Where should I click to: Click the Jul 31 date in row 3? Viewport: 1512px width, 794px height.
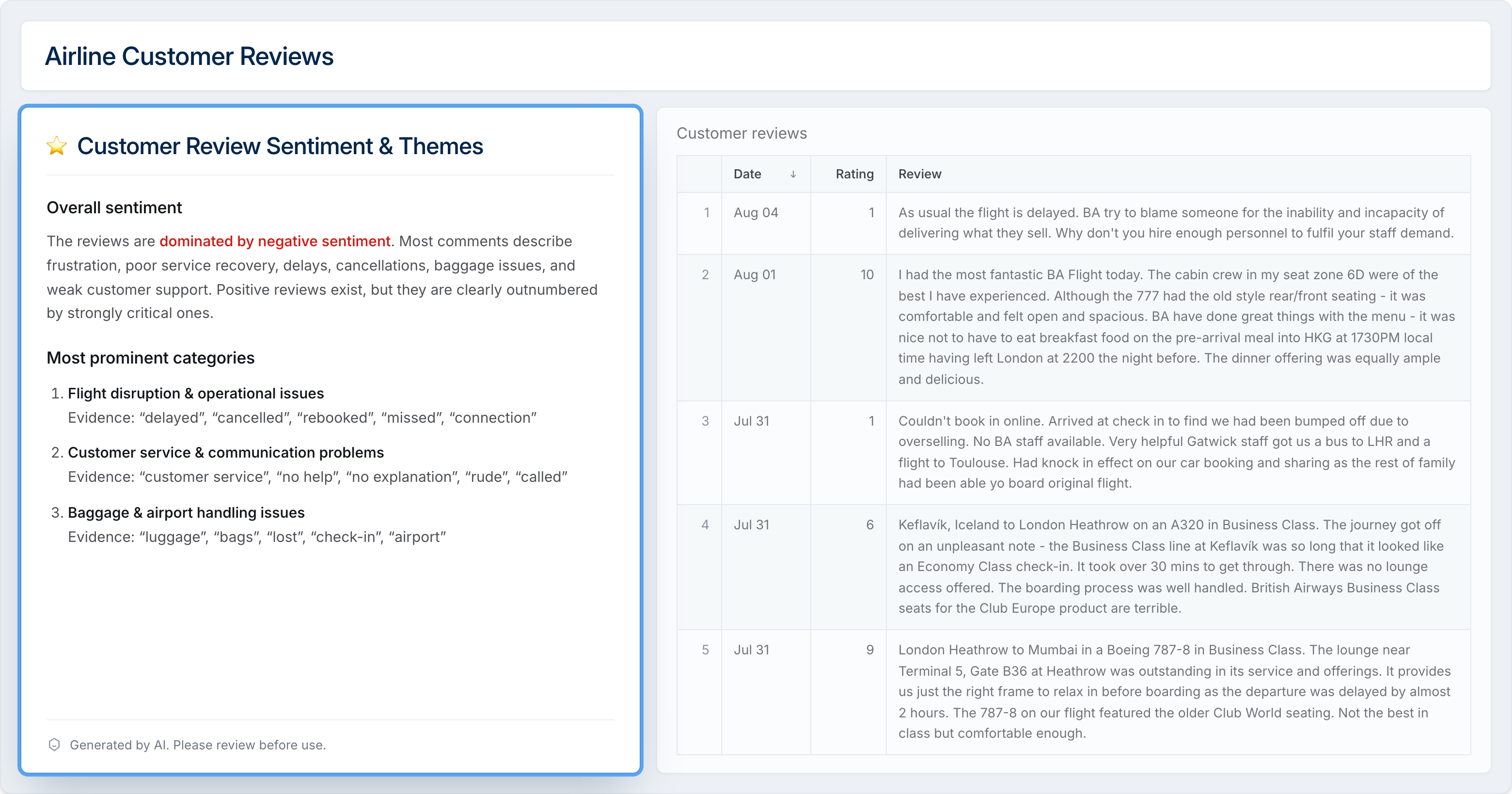pyautogui.click(x=766, y=453)
